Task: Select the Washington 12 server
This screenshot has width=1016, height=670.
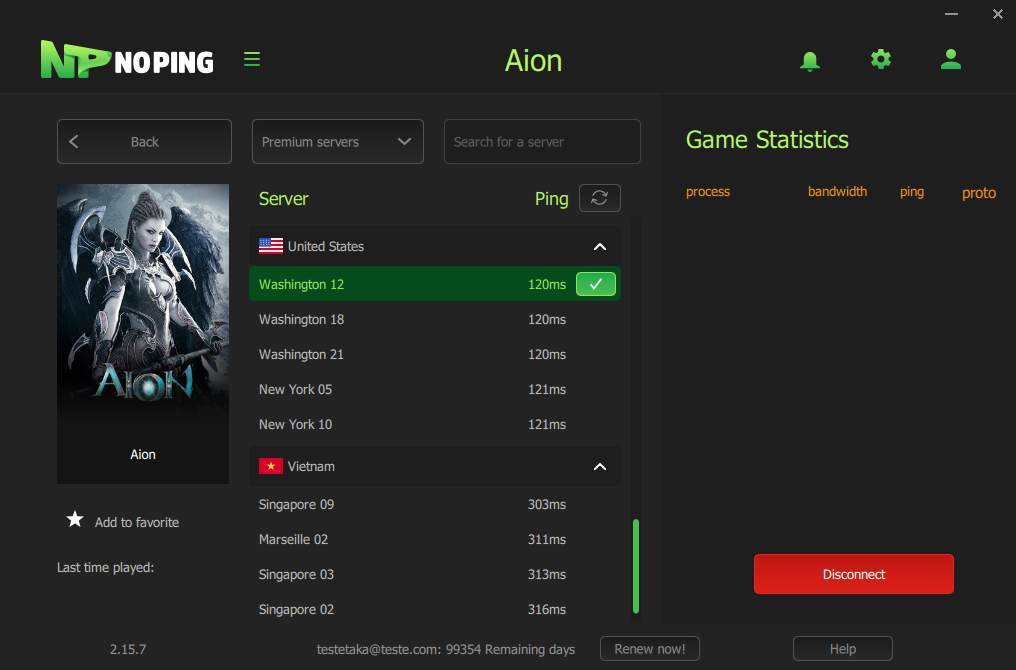Action: click(x=435, y=284)
